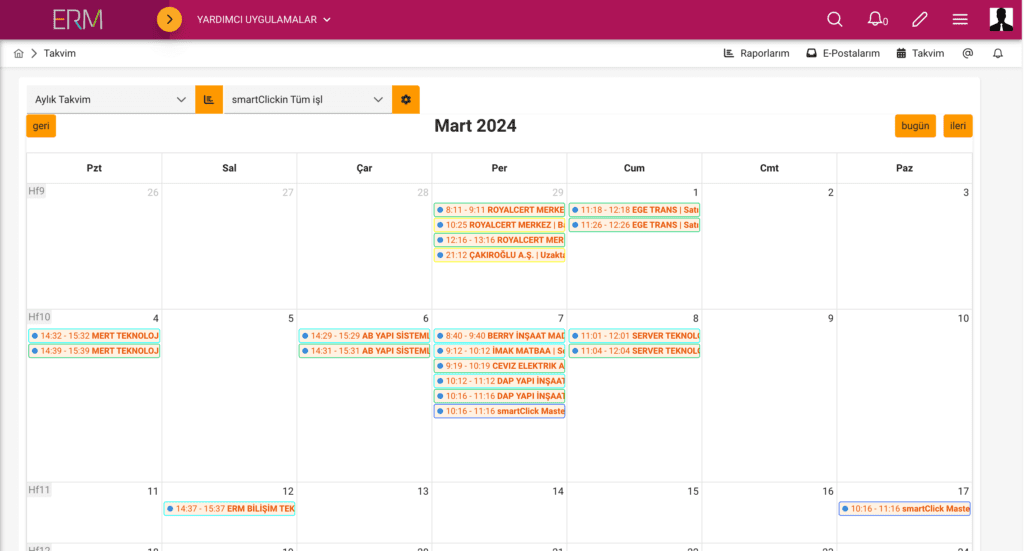Image resolution: width=1024 pixels, height=551 pixels.
Task: Open 12:16 - 13:16 ROYALCERT event
Action: (500, 240)
